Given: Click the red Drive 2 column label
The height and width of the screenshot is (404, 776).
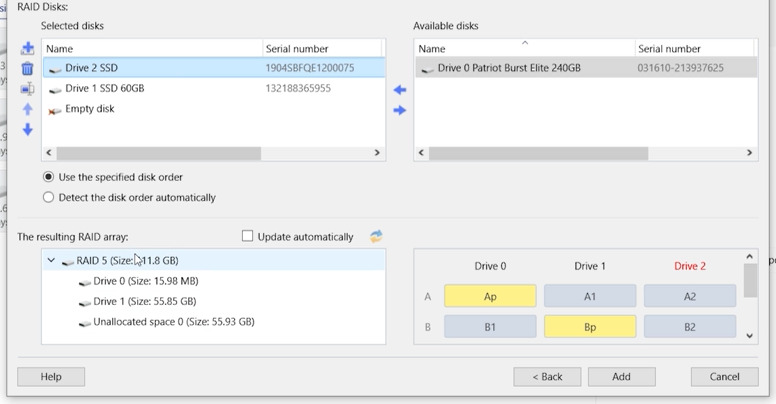Looking at the screenshot, I should (690, 266).
